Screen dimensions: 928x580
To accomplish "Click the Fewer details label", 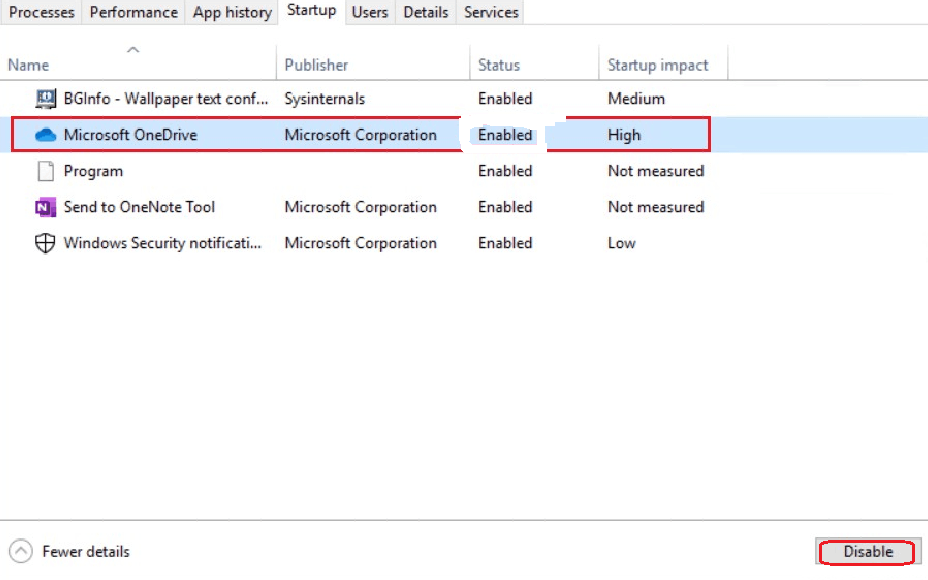I will click(x=86, y=552).
